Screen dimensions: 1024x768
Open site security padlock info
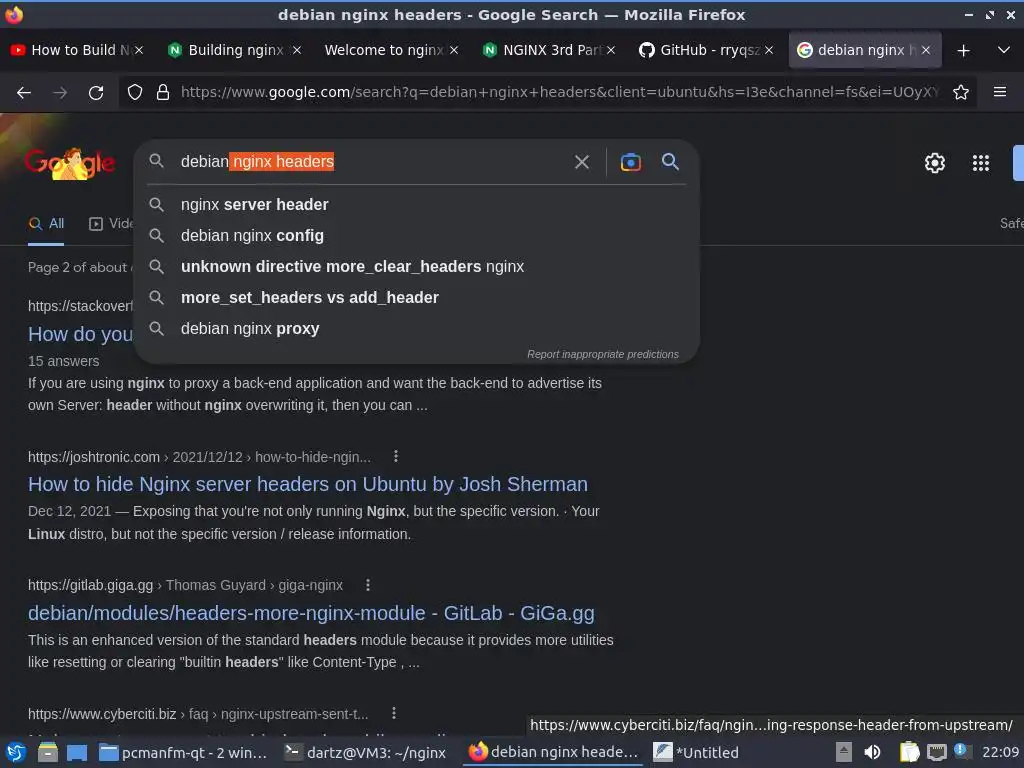click(x=163, y=93)
